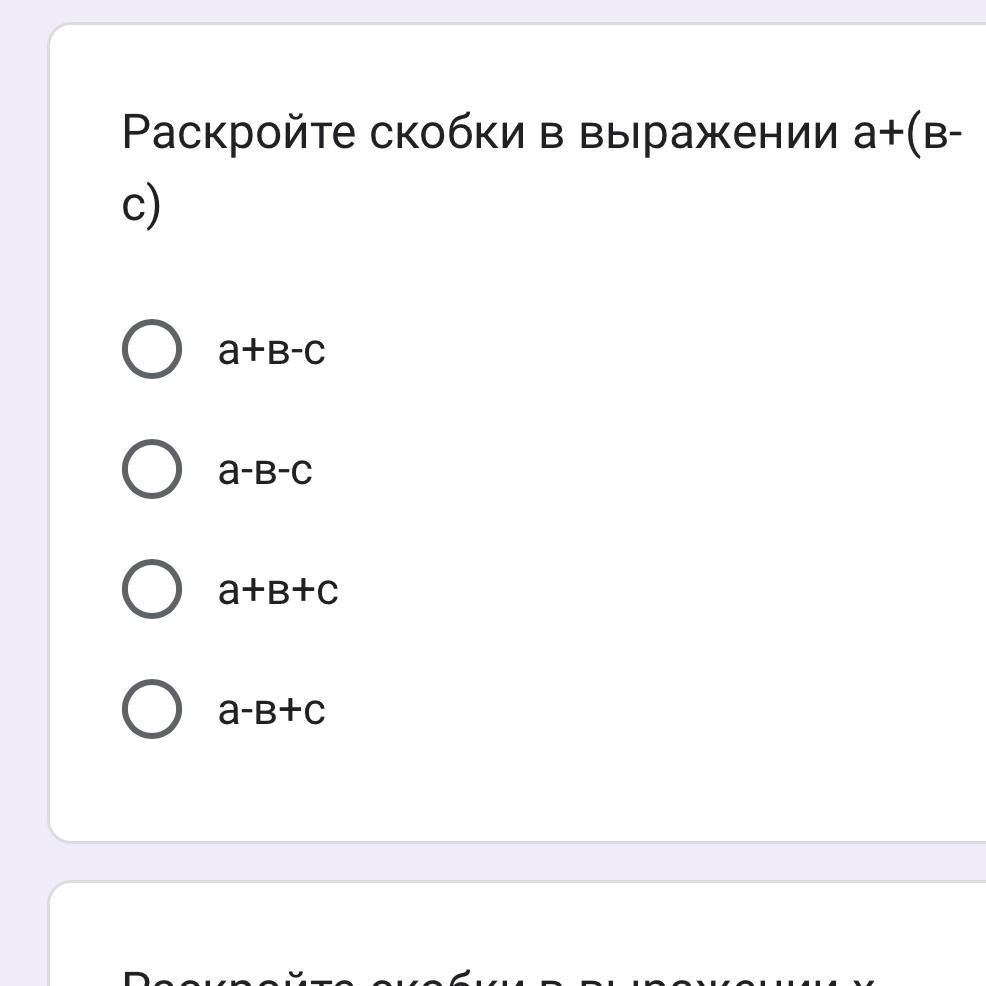This screenshot has width=986, height=986.
Task: Click the purple strip above the first card
Action: pyautogui.click(x=500, y=10)
